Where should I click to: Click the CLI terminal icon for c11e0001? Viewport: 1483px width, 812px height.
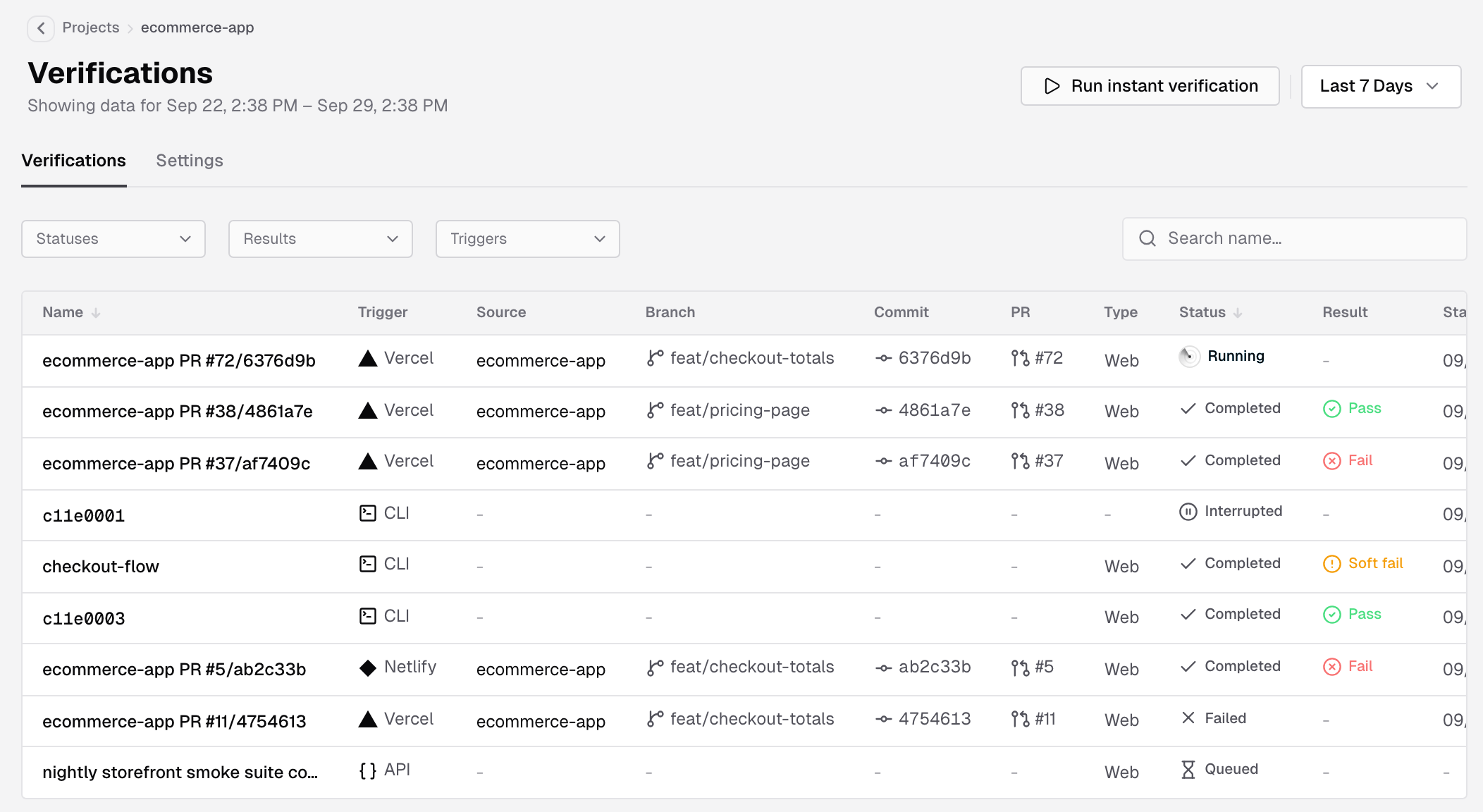368,513
